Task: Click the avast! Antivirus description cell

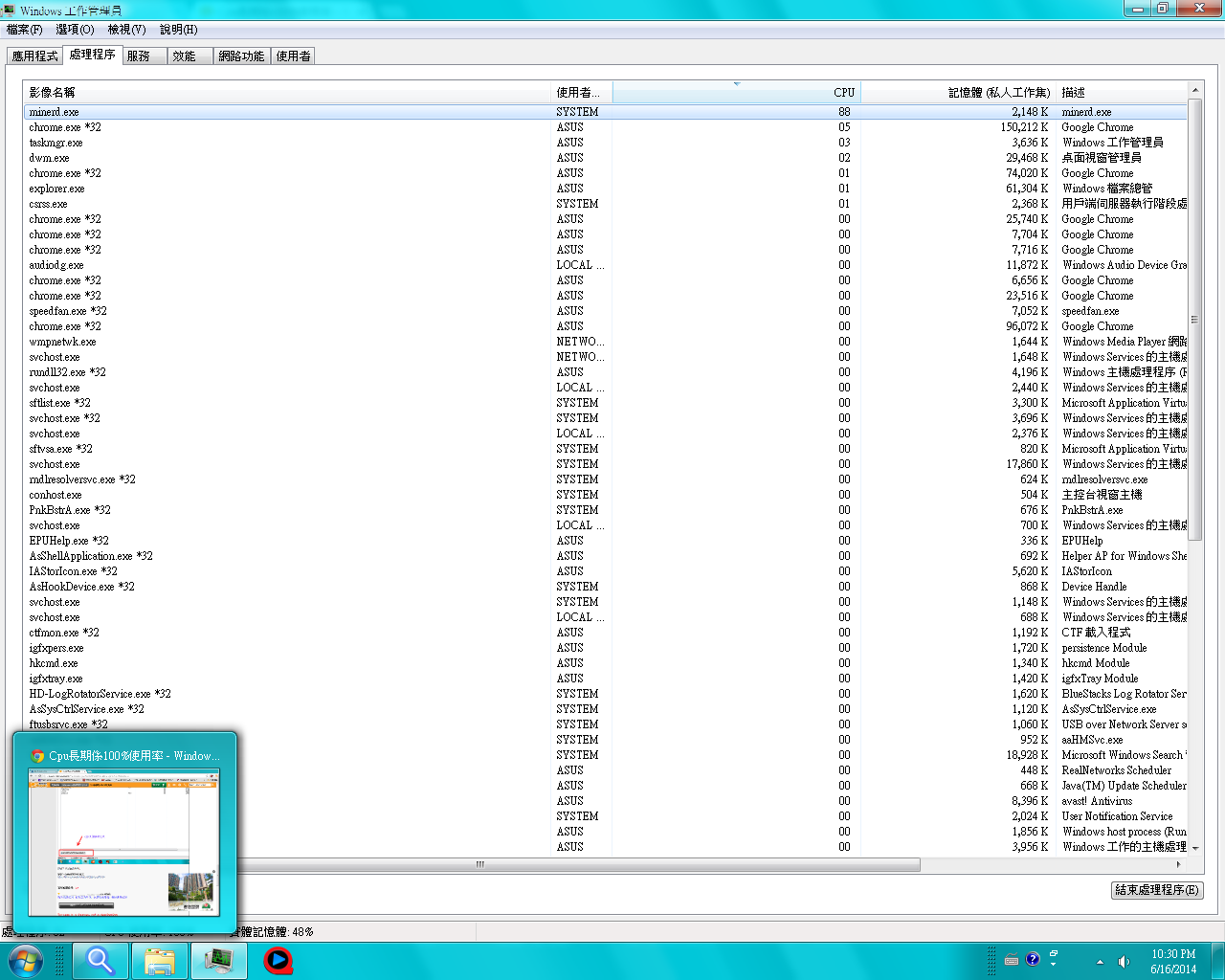Action: (x=1097, y=801)
